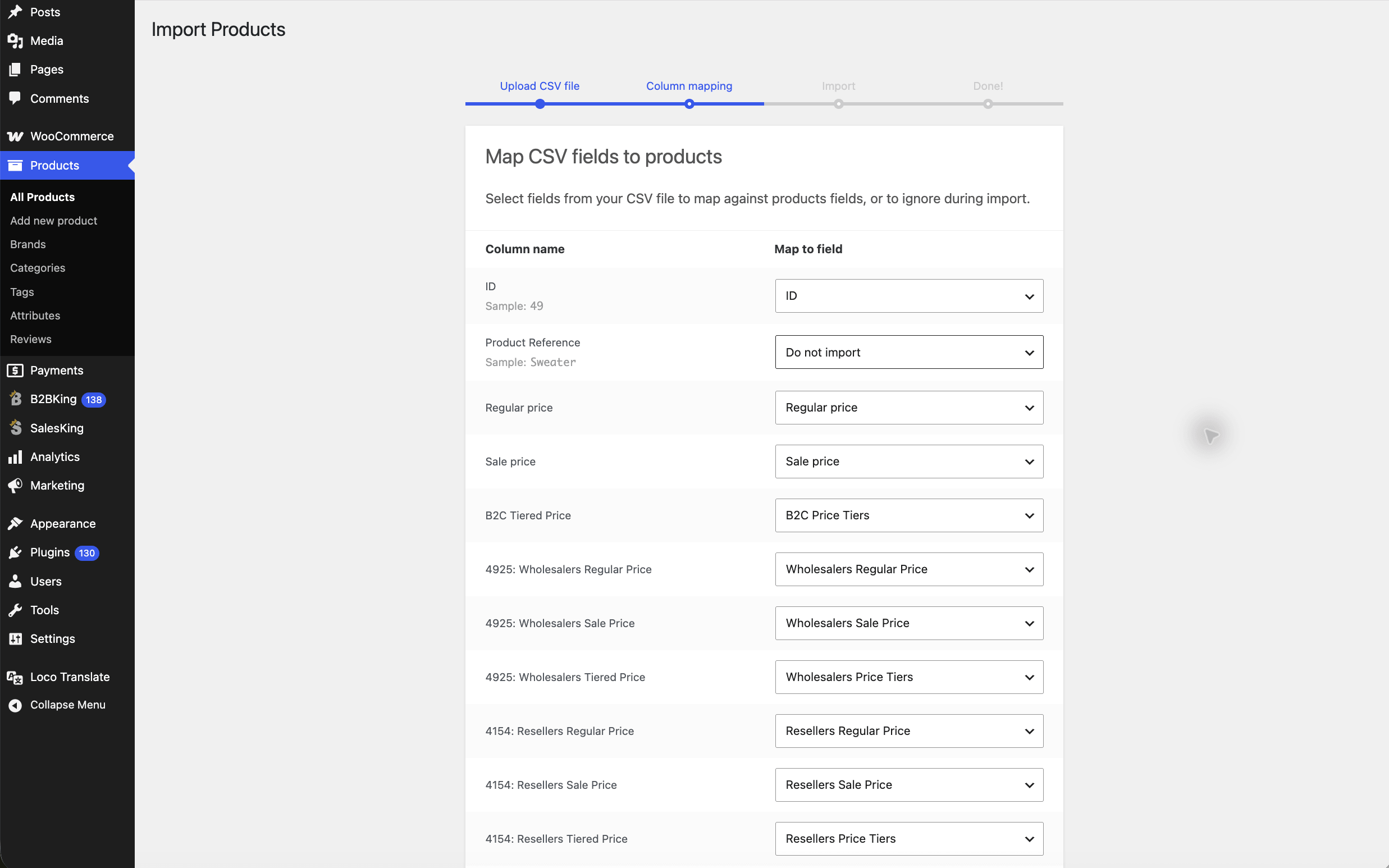
Task: Open the Wholesalers Sale Price dropdown
Action: pos(909,623)
